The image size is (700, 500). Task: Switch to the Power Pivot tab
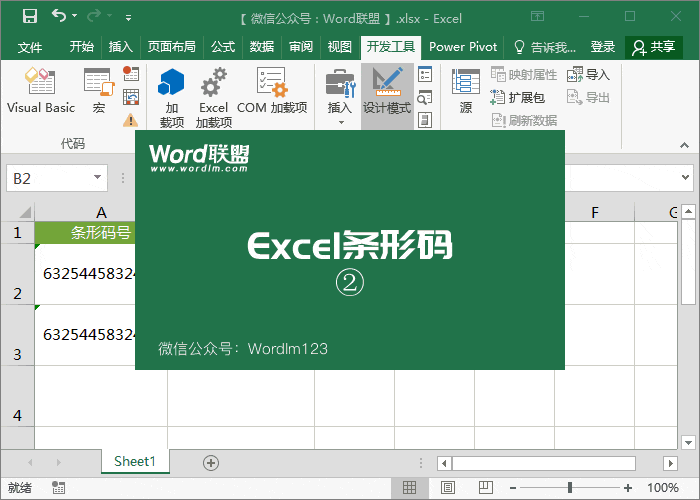(x=463, y=47)
